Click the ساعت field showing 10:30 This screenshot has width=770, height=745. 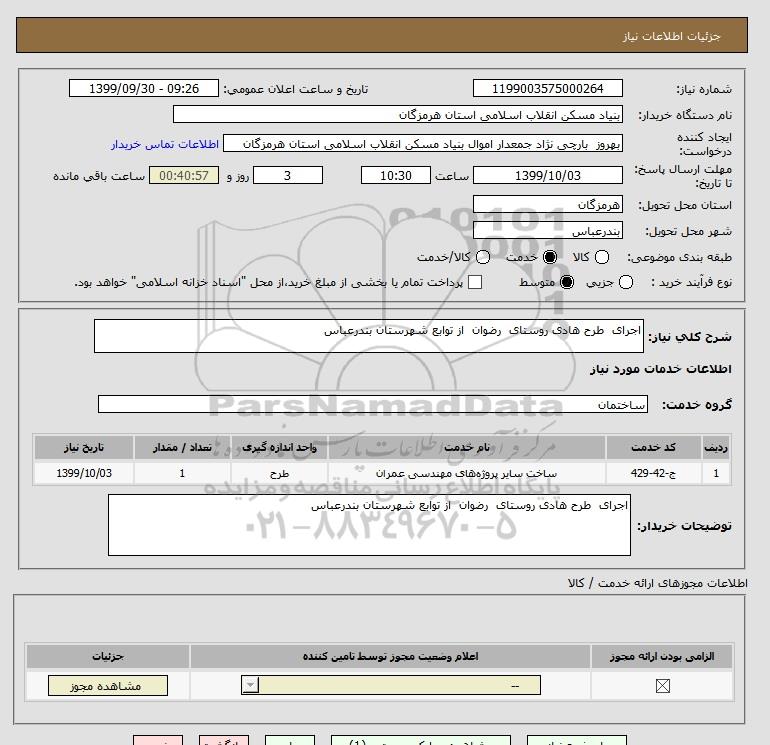[x=396, y=175]
